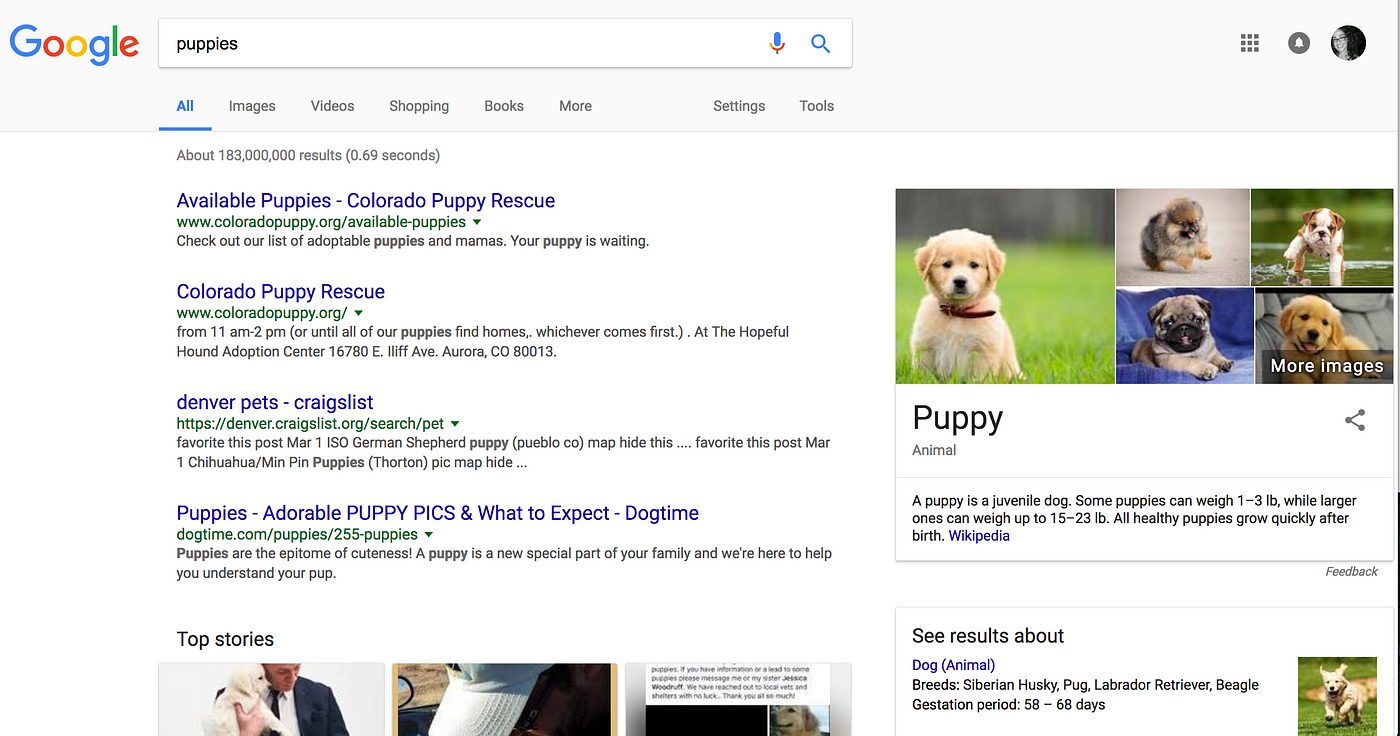
Task: Open the fluffy Pomeranian puppy image
Action: coord(1182,237)
